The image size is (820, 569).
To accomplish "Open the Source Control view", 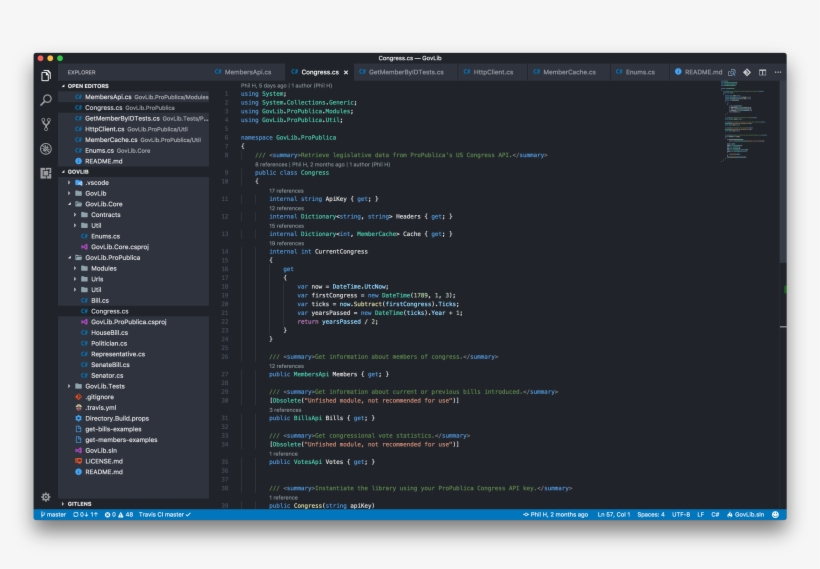I will (46, 124).
